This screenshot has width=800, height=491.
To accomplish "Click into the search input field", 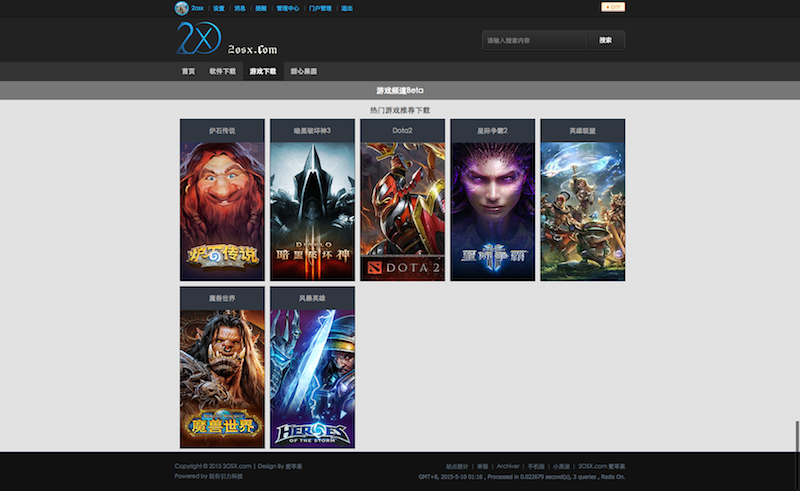I will click(x=534, y=40).
